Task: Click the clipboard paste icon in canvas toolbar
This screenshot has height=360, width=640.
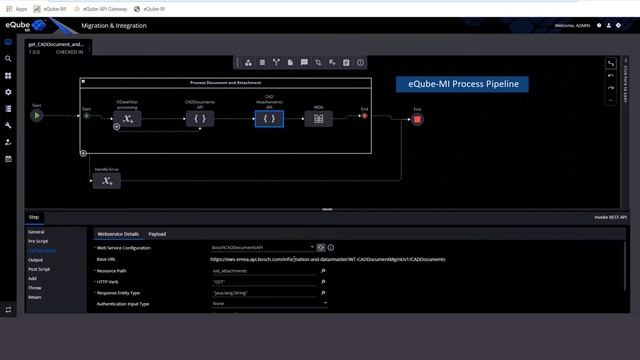Action: (x=346, y=62)
